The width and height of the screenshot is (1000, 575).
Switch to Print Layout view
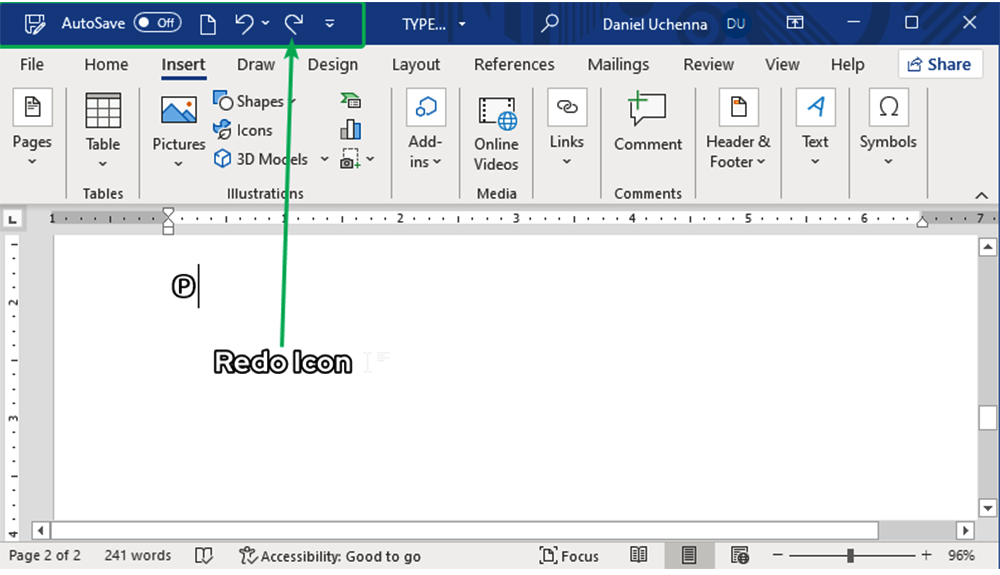(x=689, y=556)
